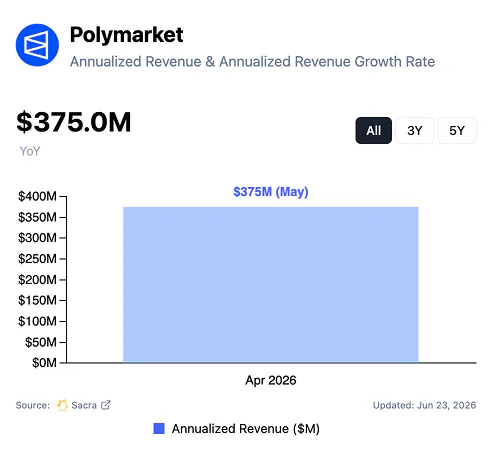Click the Updated: Jun 23, 2026 text
This screenshot has width=494, height=461.
click(x=424, y=405)
